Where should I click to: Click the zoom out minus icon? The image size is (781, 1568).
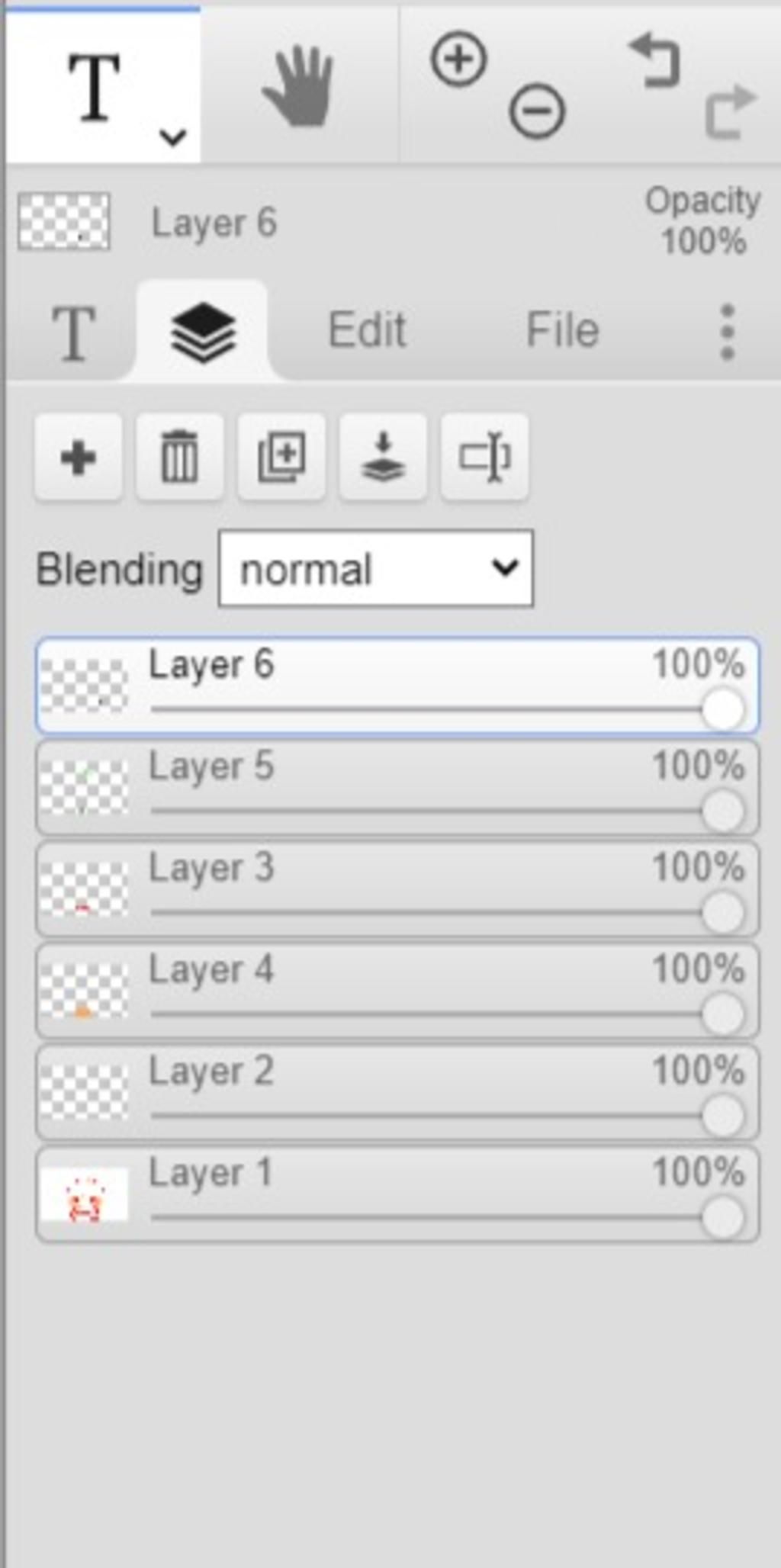click(x=537, y=111)
